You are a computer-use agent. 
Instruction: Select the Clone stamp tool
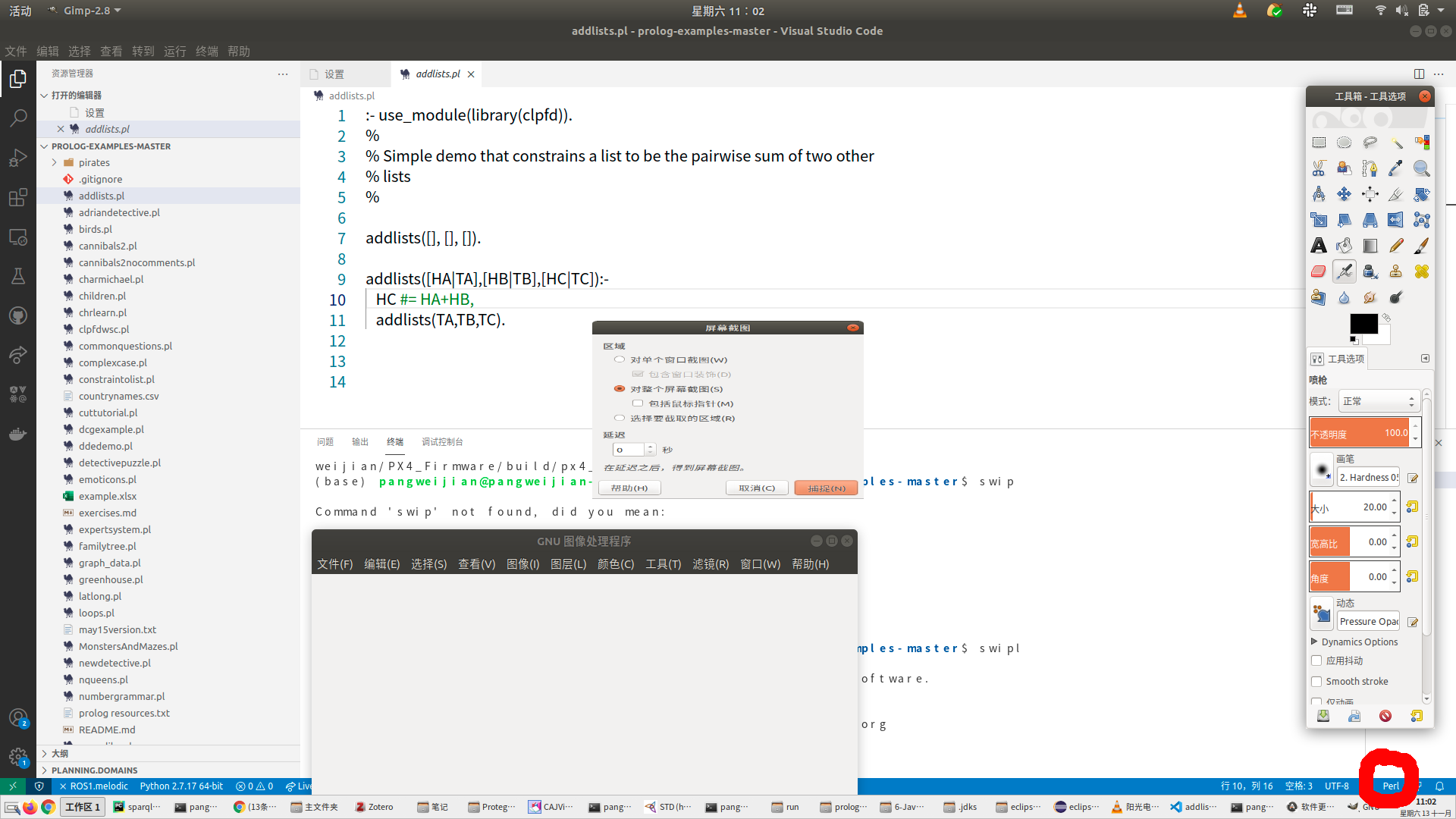[1396, 271]
